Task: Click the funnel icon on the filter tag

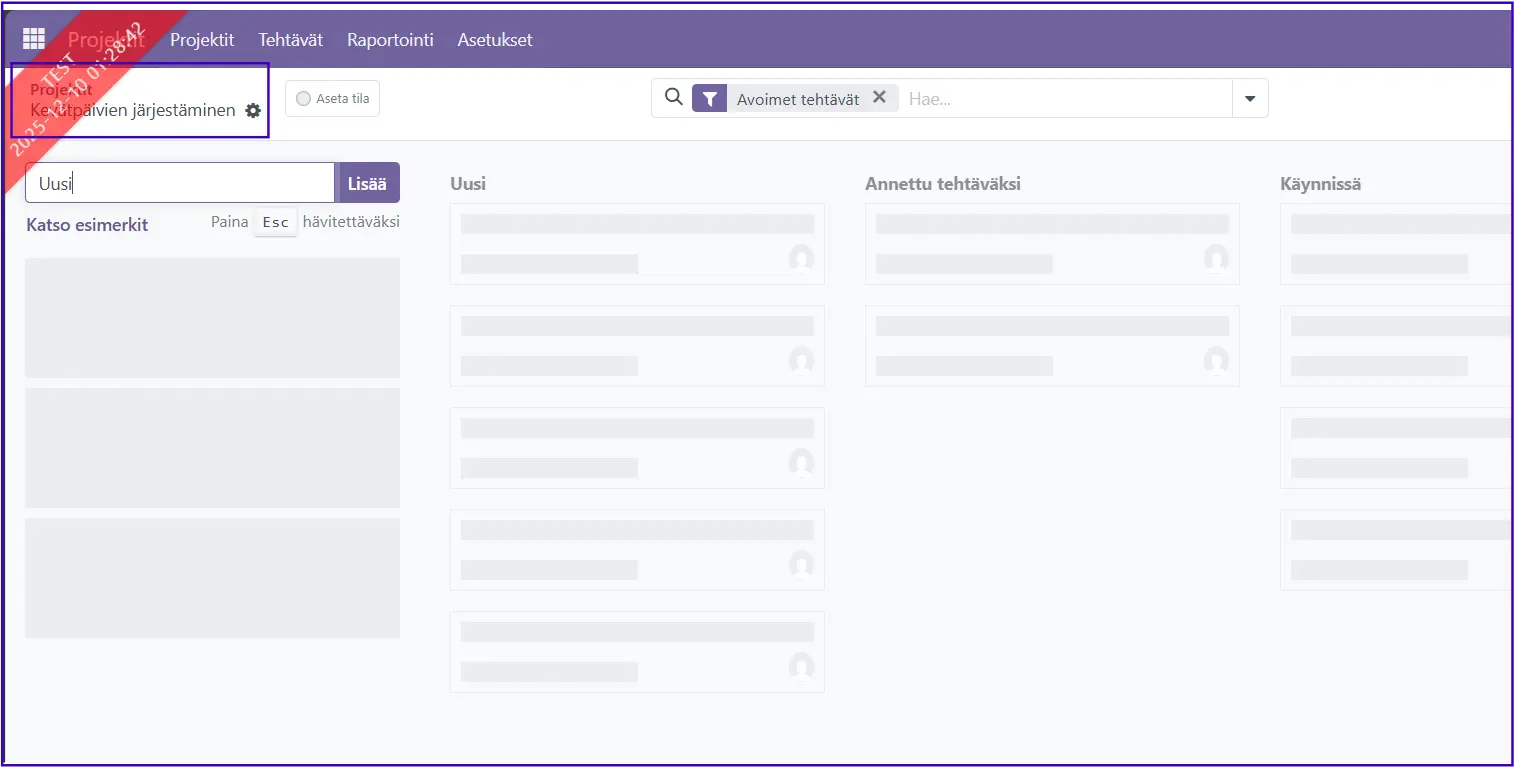Action: [709, 98]
